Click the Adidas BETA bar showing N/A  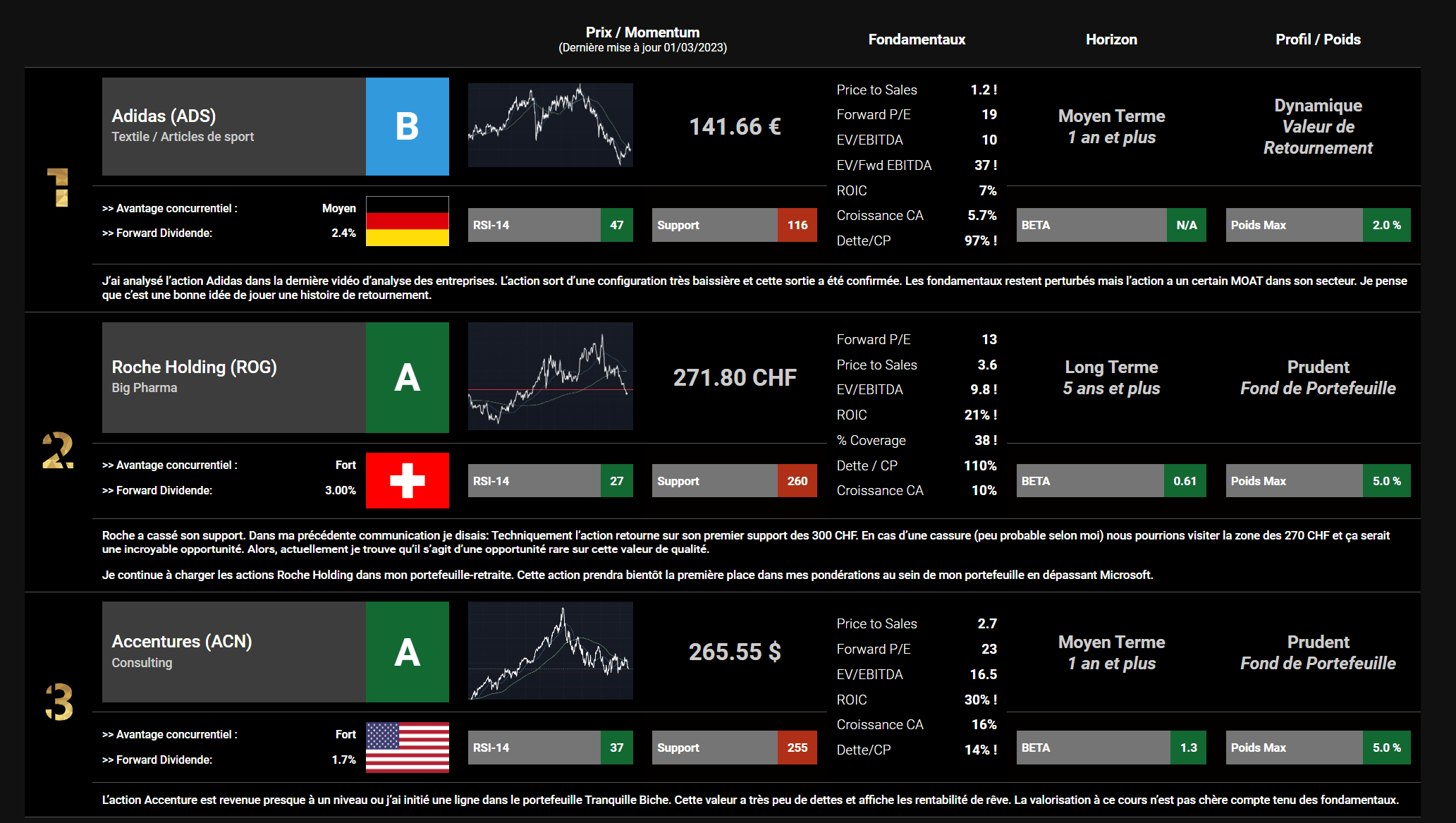point(1111,225)
